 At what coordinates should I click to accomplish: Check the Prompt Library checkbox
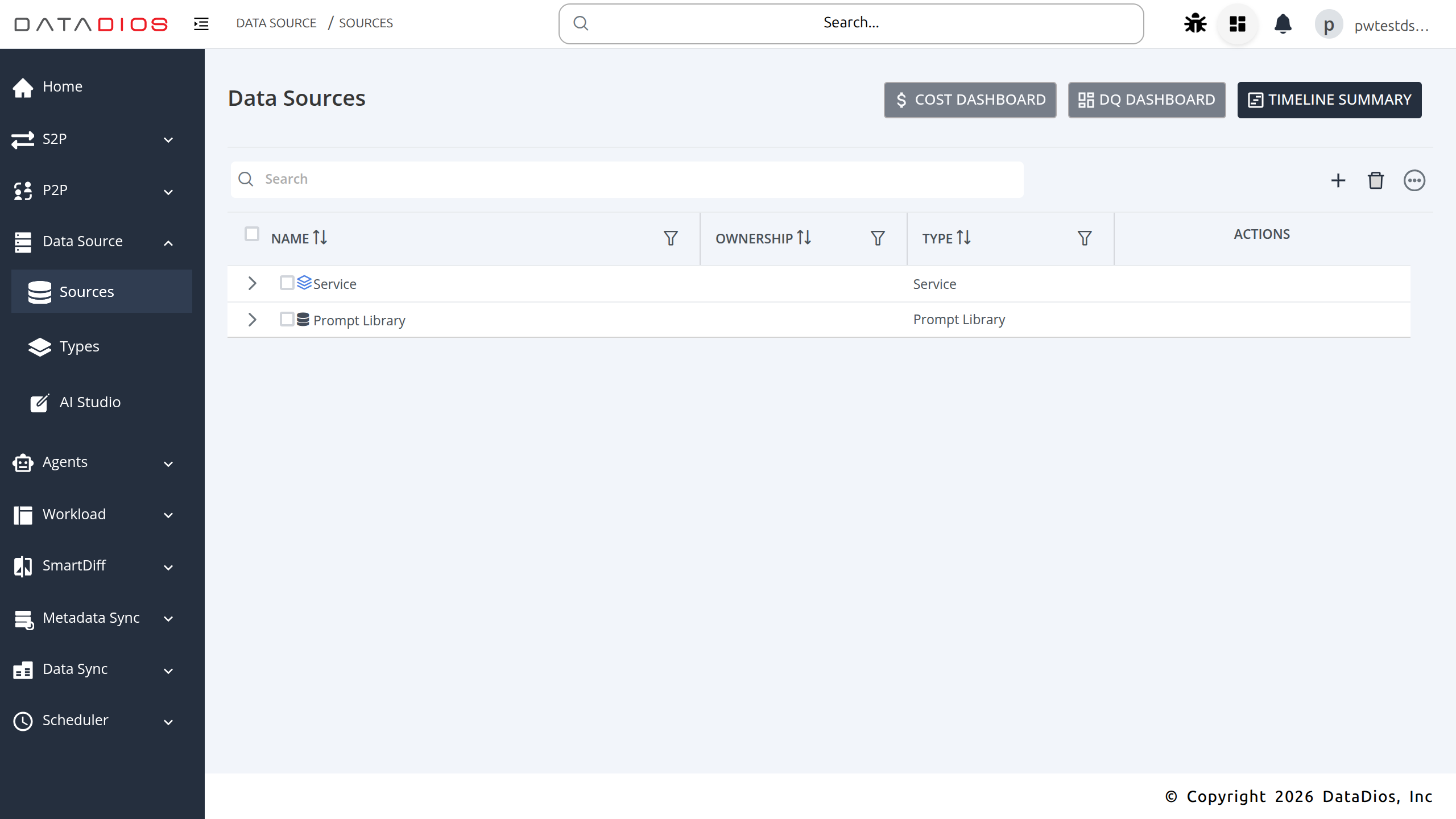pyautogui.click(x=287, y=319)
